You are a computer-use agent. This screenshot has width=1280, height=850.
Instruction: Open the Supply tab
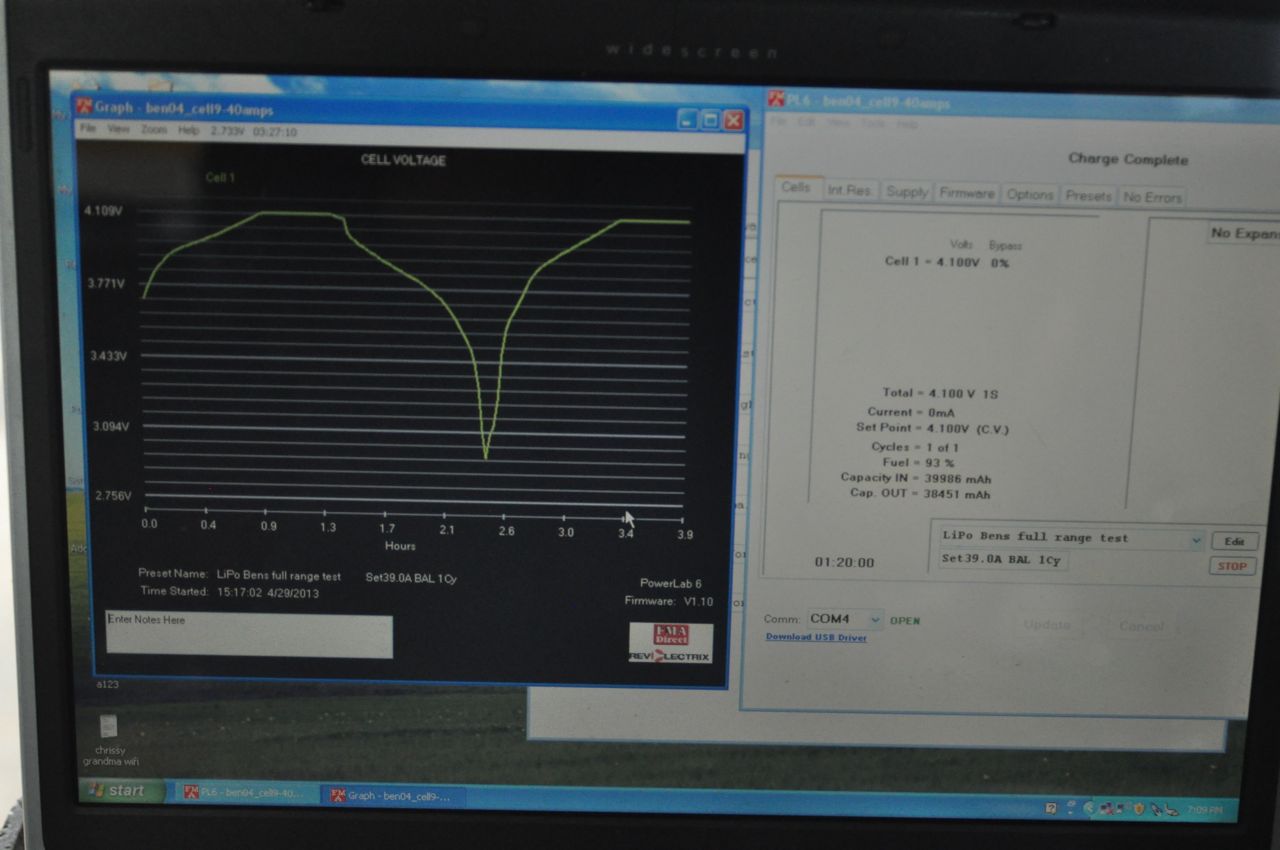coord(906,192)
